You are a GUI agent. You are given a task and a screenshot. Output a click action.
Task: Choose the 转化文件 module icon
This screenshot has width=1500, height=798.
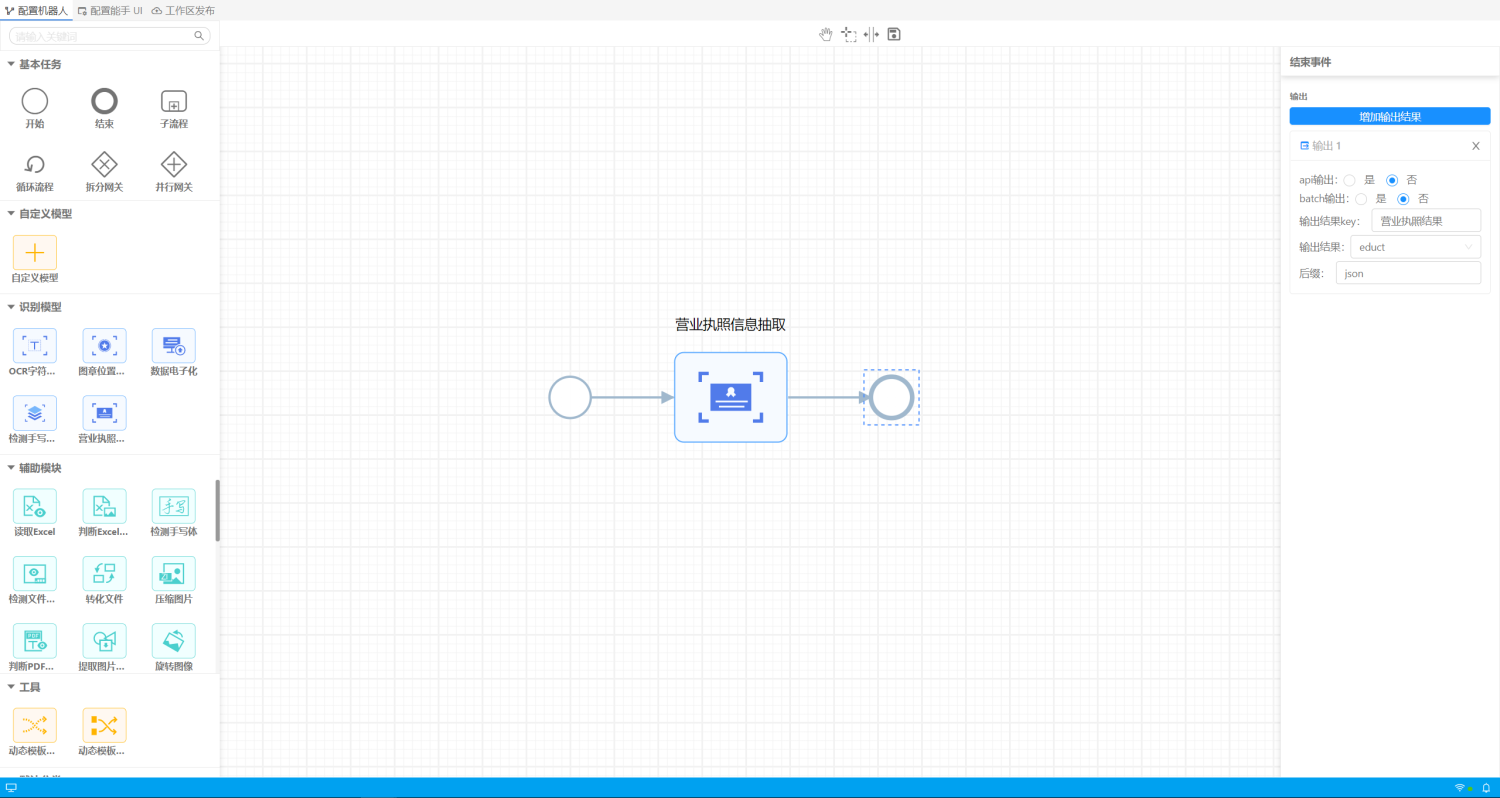click(x=104, y=573)
